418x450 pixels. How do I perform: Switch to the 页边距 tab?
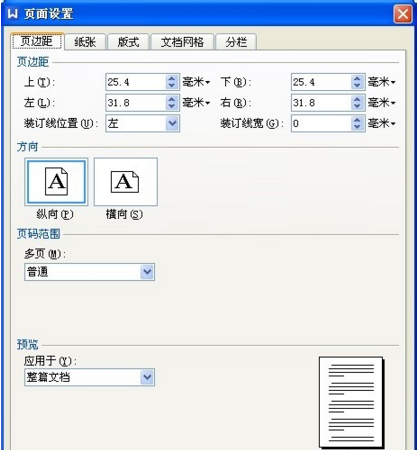pyautogui.click(x=37, y=41)
